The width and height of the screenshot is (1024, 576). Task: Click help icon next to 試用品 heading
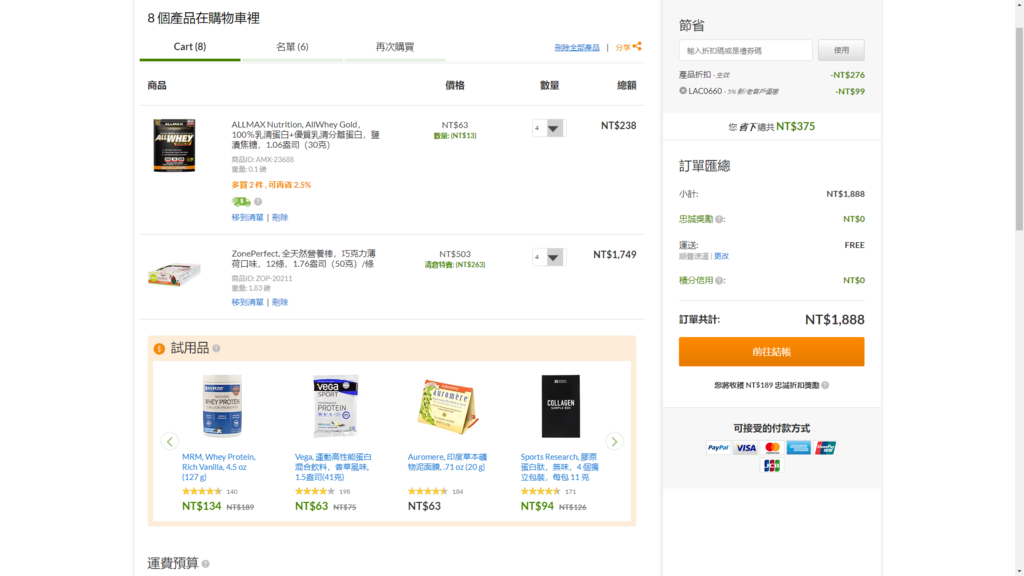[216, 348]
